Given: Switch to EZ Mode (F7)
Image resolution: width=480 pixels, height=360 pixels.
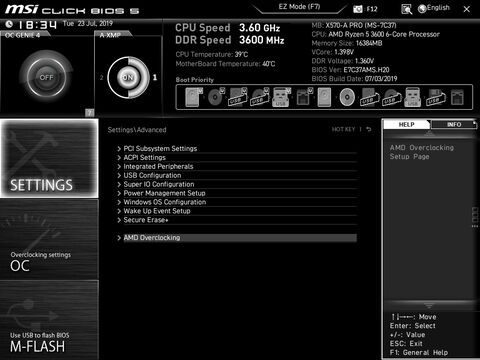Looking at the screenshot, I should (299, 7).
